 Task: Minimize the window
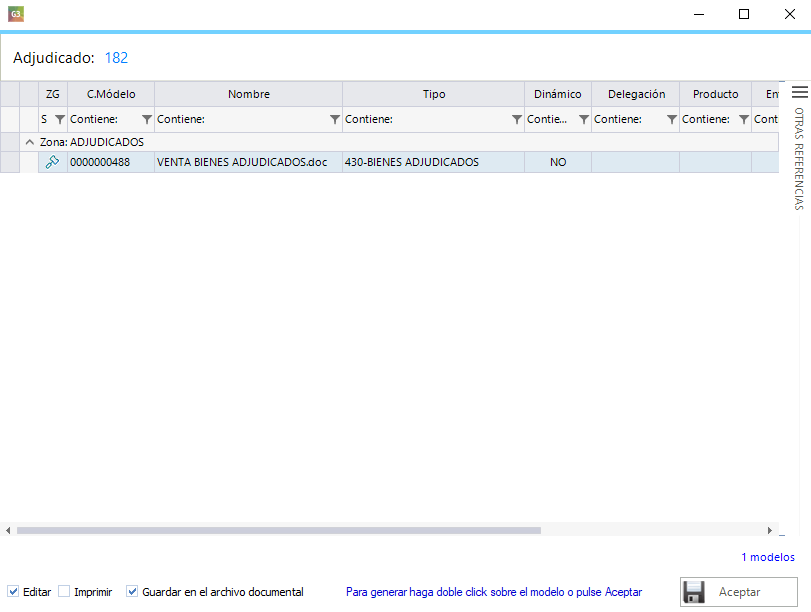point(699,14)
